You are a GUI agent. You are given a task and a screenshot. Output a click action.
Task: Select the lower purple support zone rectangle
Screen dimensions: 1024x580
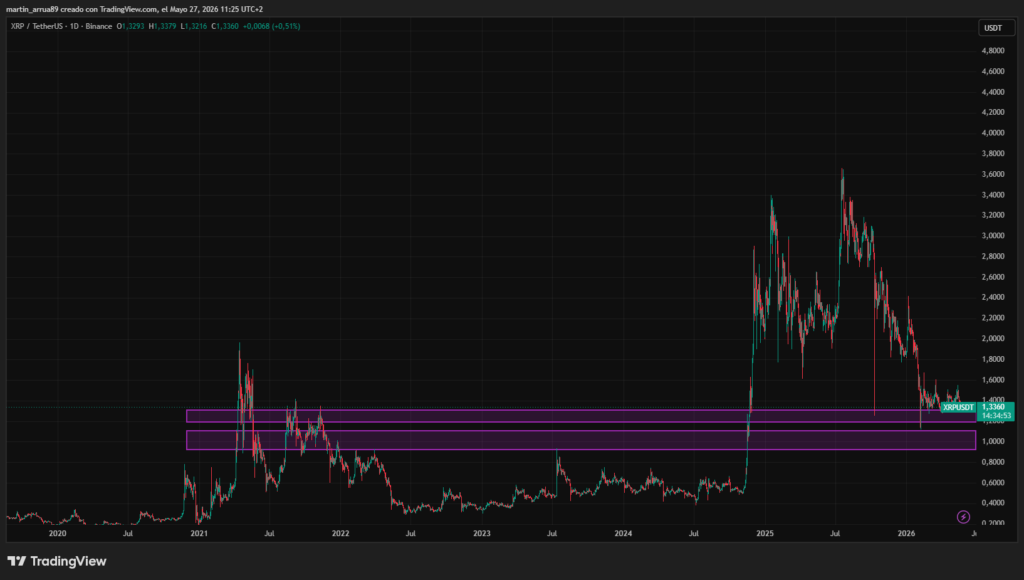(581, 440)
